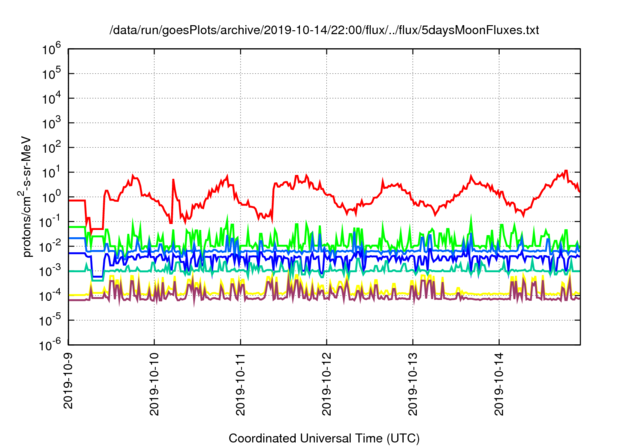640x448 pixels.
Task: Click the plot title file path text
Action: [x=324, y=30]
